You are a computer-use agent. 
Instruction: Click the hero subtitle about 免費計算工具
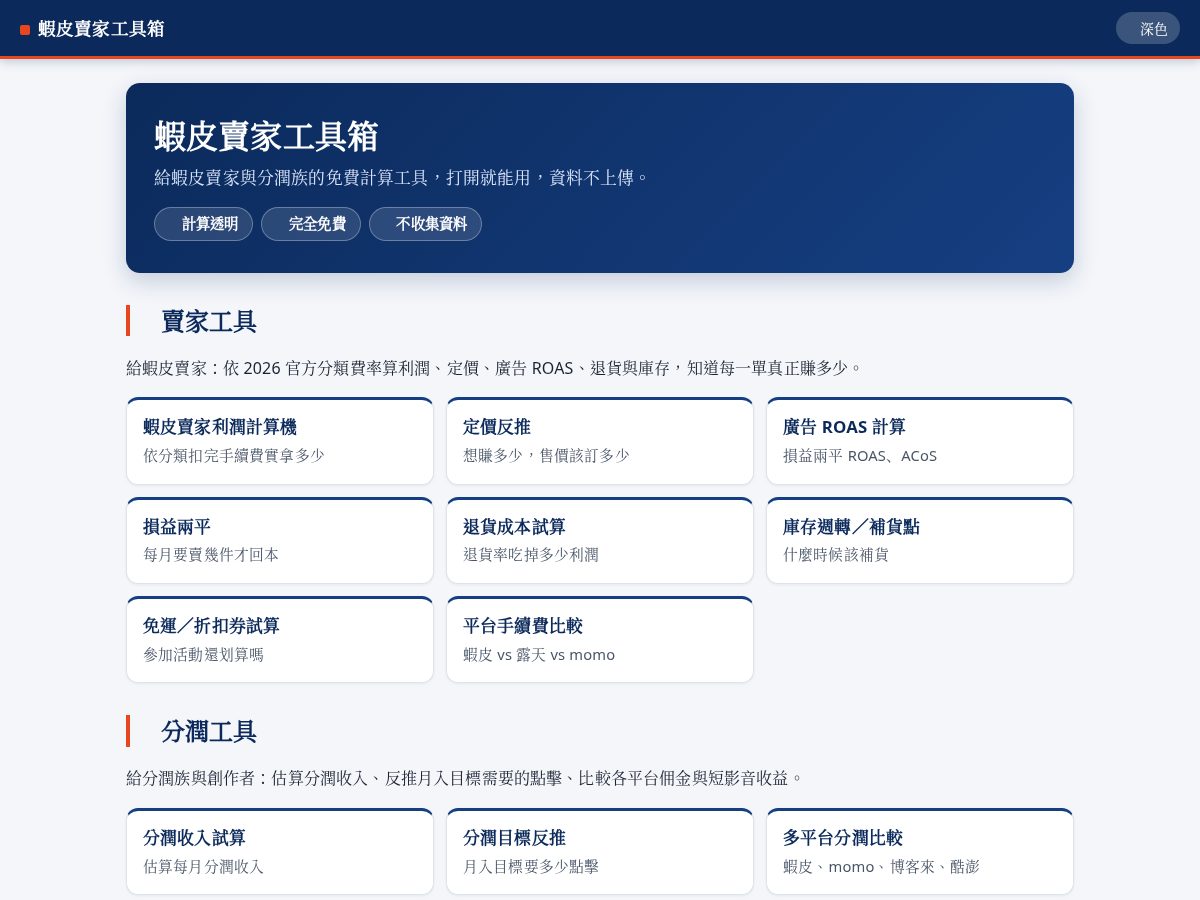[x=402, y=177]
